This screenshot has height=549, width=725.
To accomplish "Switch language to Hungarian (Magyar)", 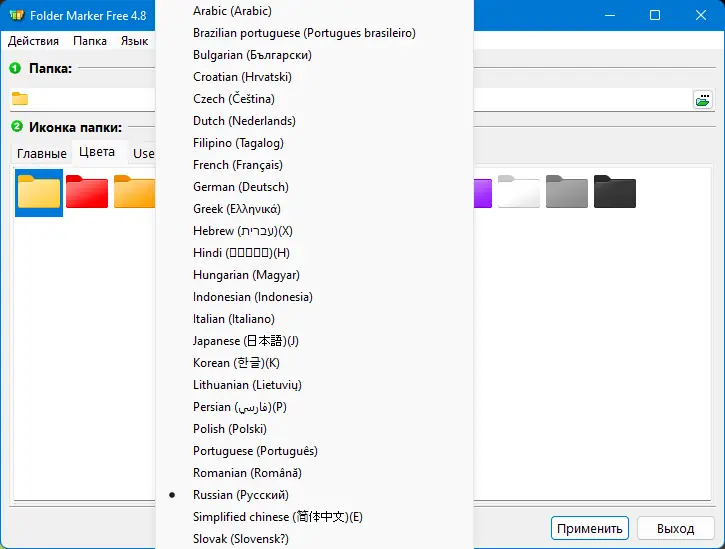I will coord(314,275).
